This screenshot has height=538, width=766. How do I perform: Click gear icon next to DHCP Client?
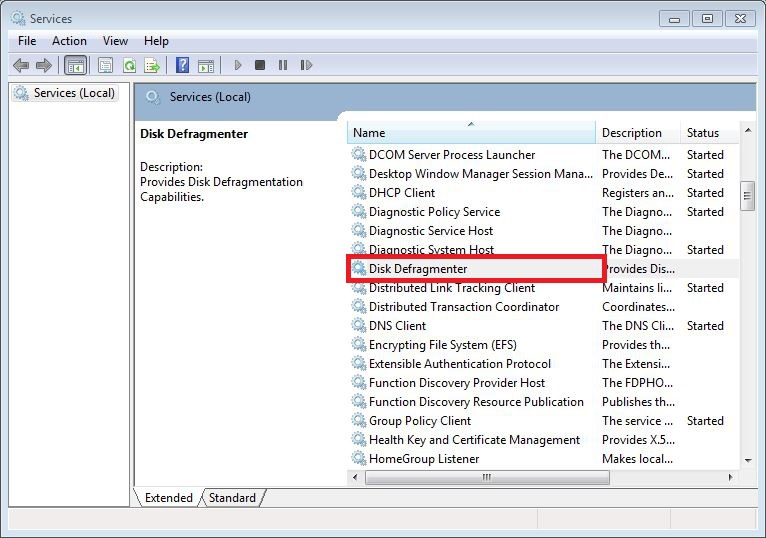click(x=359, y=193)
